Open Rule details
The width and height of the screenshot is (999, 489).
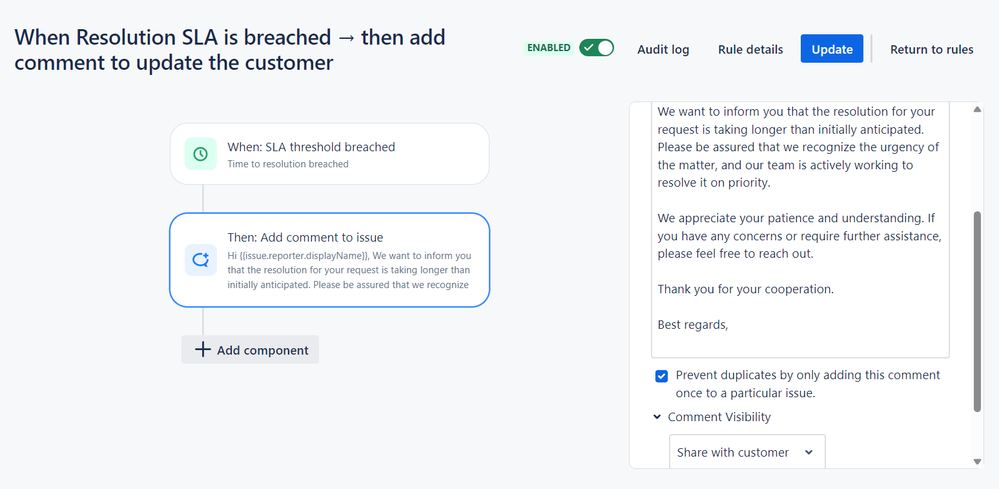pos(751,49)
